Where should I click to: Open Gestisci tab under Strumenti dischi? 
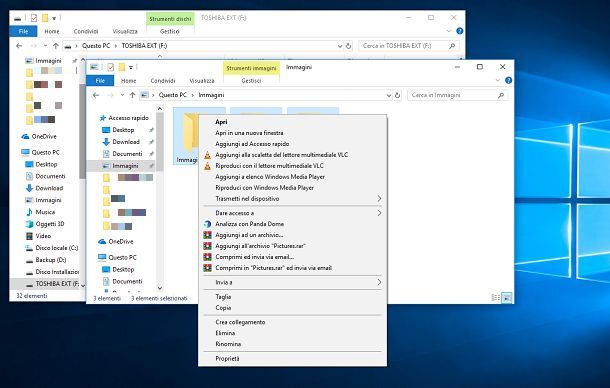tap(170, 32)
